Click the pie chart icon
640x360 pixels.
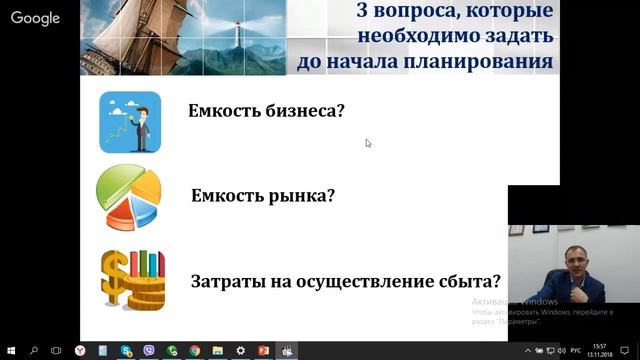(129, 197)
